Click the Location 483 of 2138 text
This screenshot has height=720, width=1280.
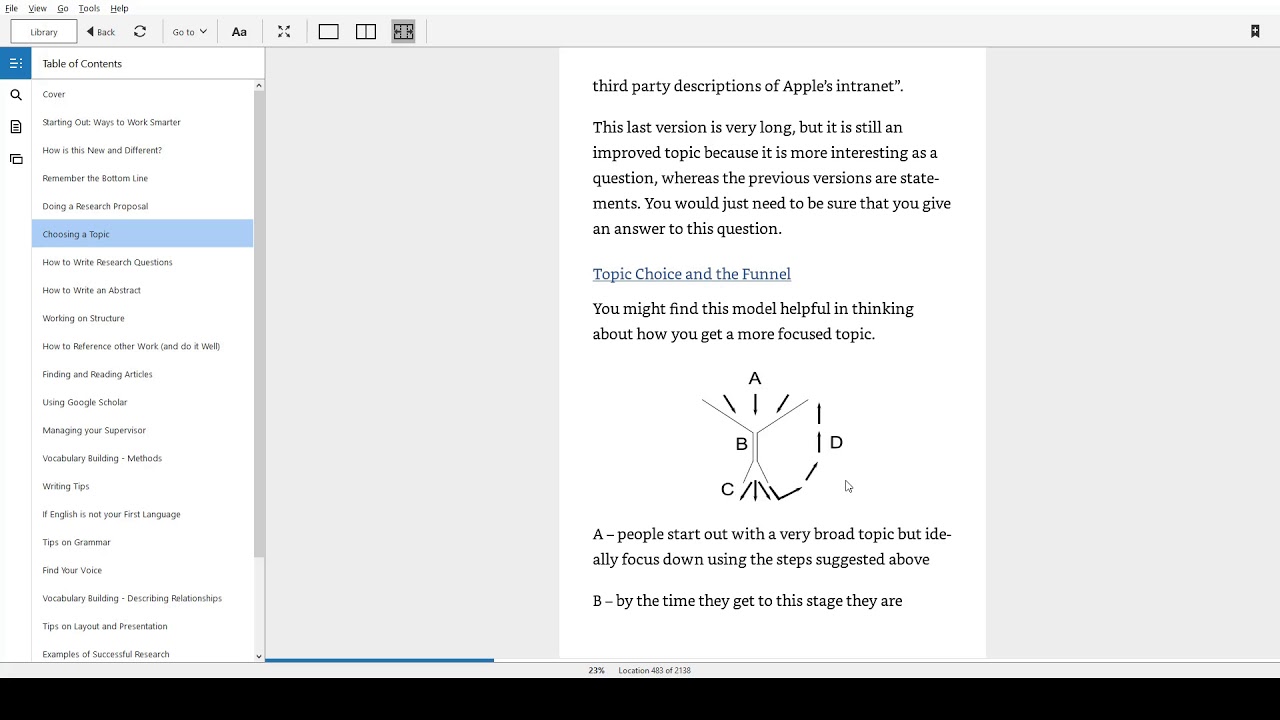[x=654, y=670]
